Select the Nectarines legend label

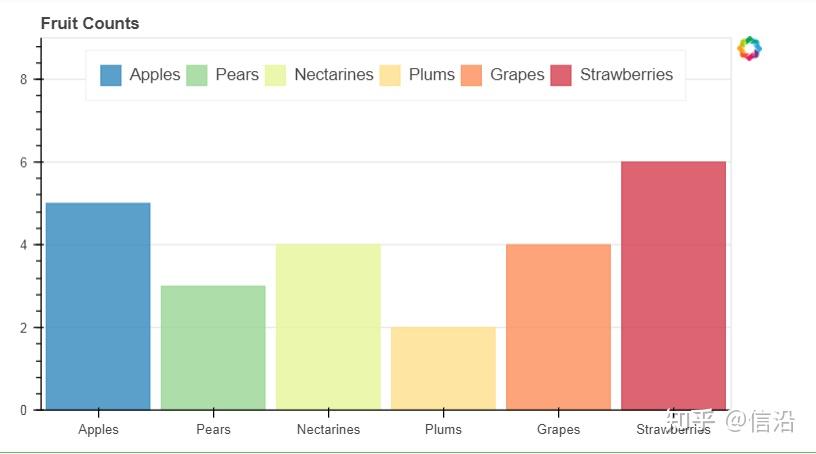pyautogui.click(x=334, y=75)
